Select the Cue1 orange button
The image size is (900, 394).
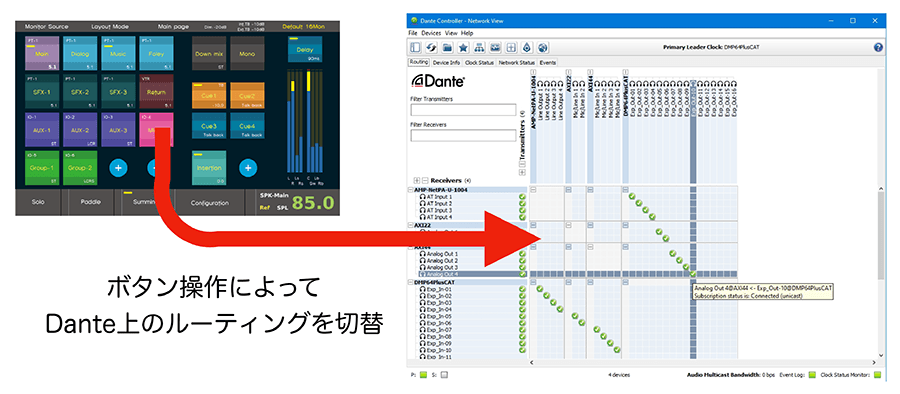(x=209, y=95)
